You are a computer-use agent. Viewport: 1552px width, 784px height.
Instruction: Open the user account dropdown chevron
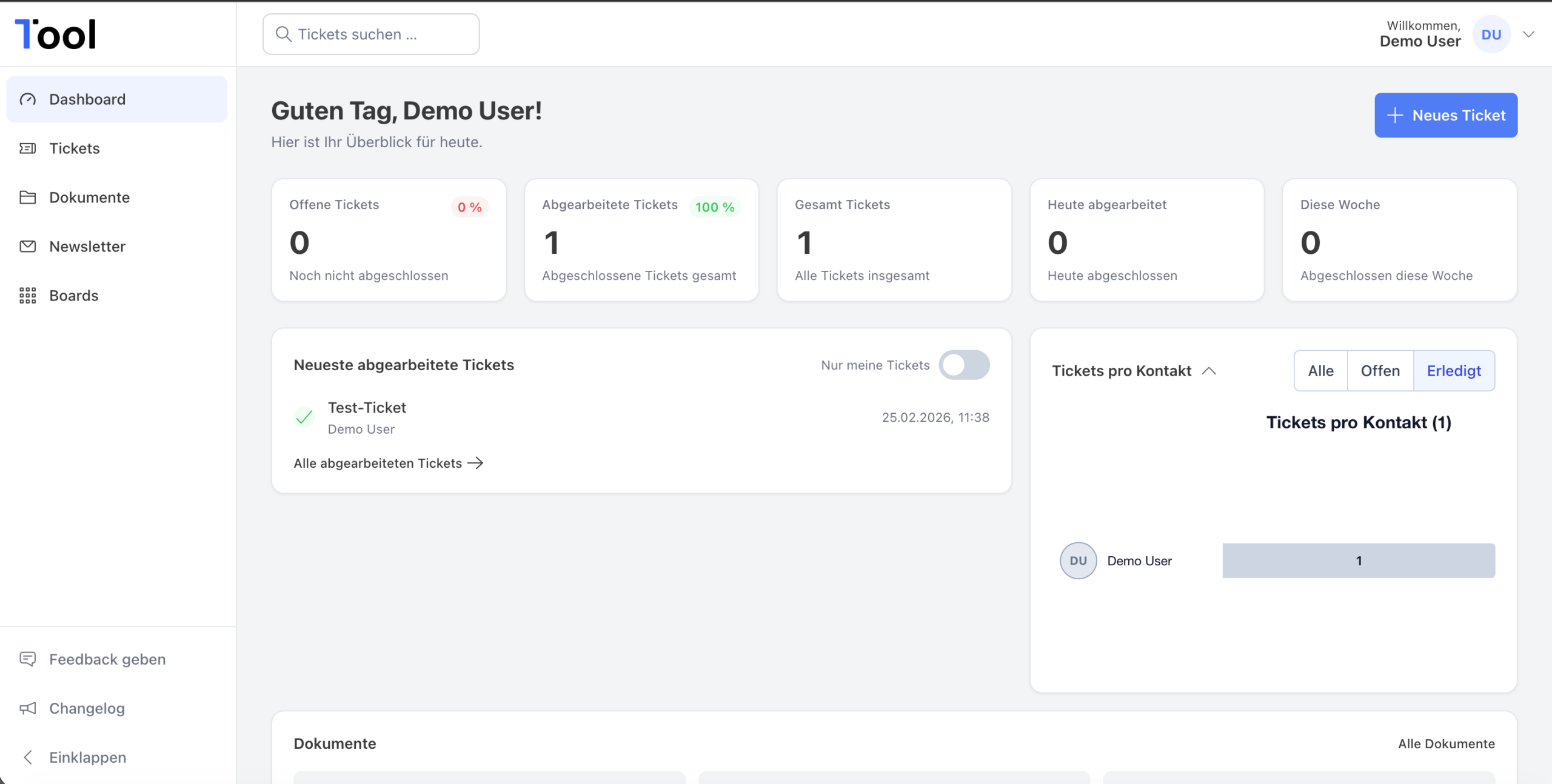[x=1529, y=35]
